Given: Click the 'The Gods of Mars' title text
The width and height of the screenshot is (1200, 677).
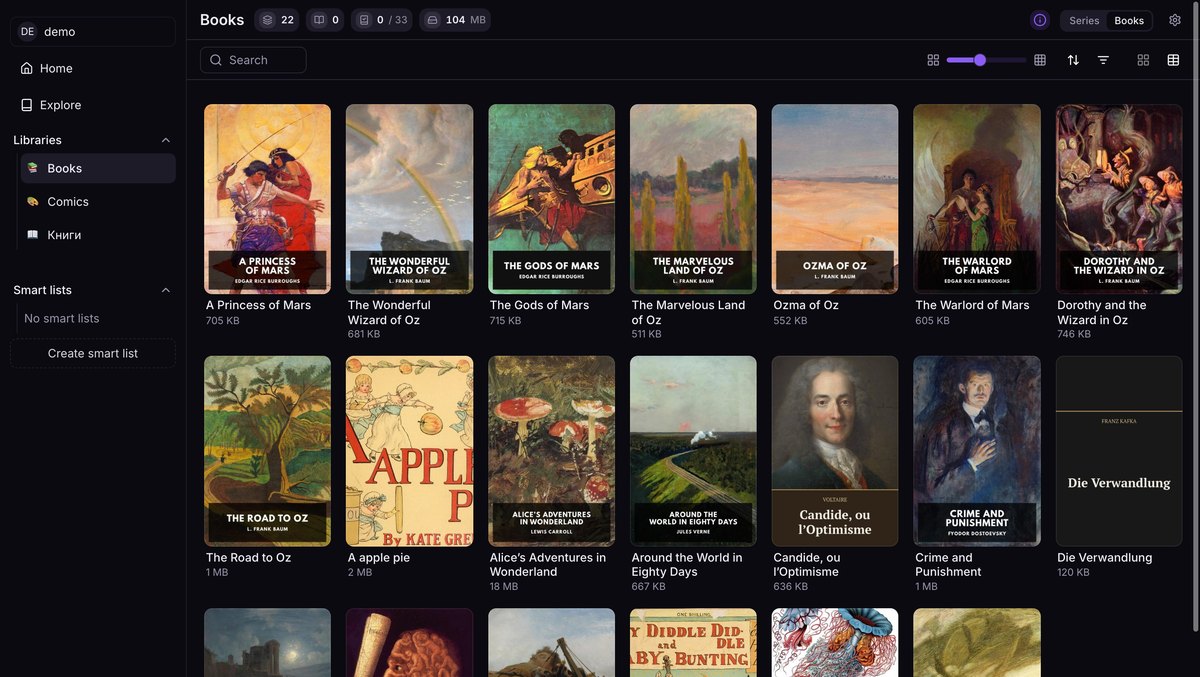Looking at the screenshot, I should 539,305.
